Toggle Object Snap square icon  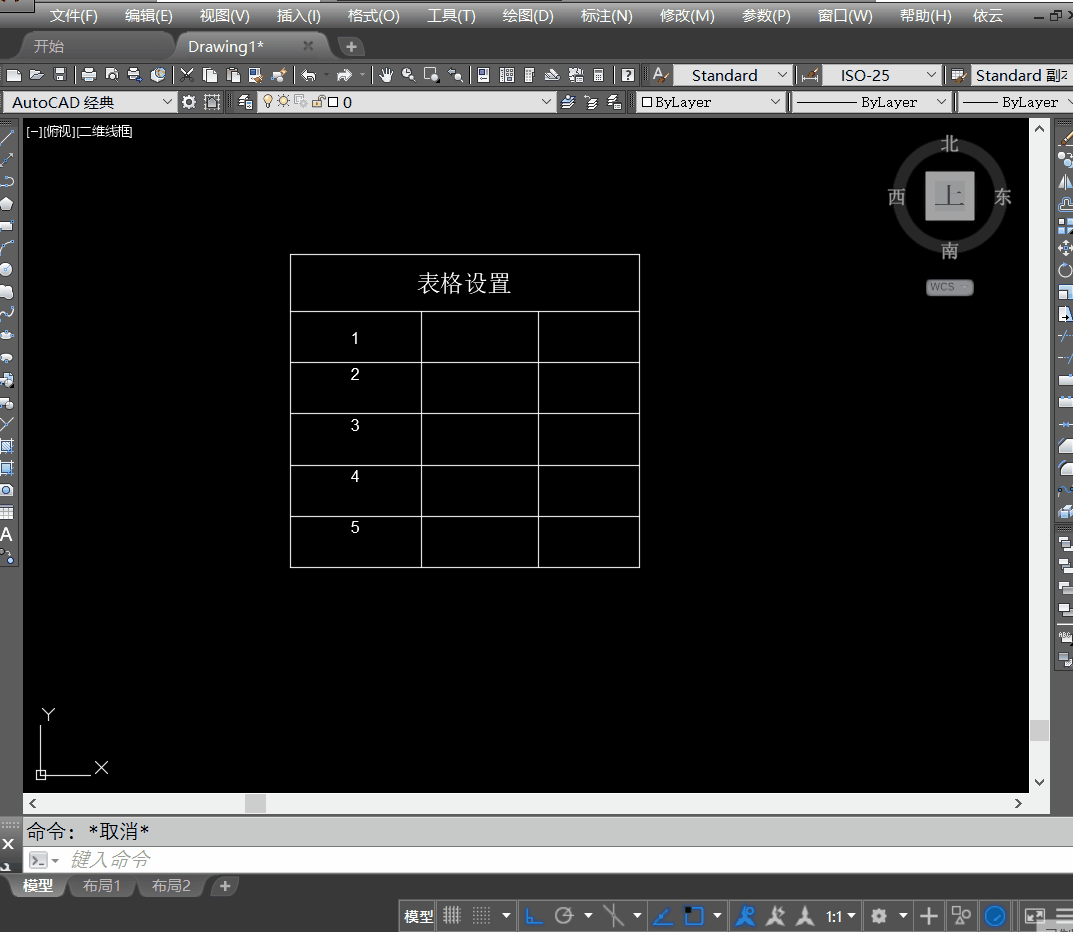tap(694, 915)
